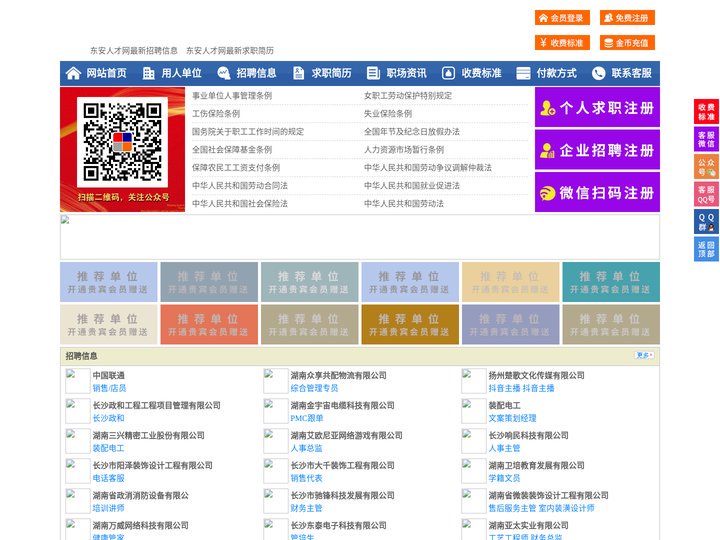Click the document icon beside 求职简历
The image size is (720, 540).
(x=298, y=73)
